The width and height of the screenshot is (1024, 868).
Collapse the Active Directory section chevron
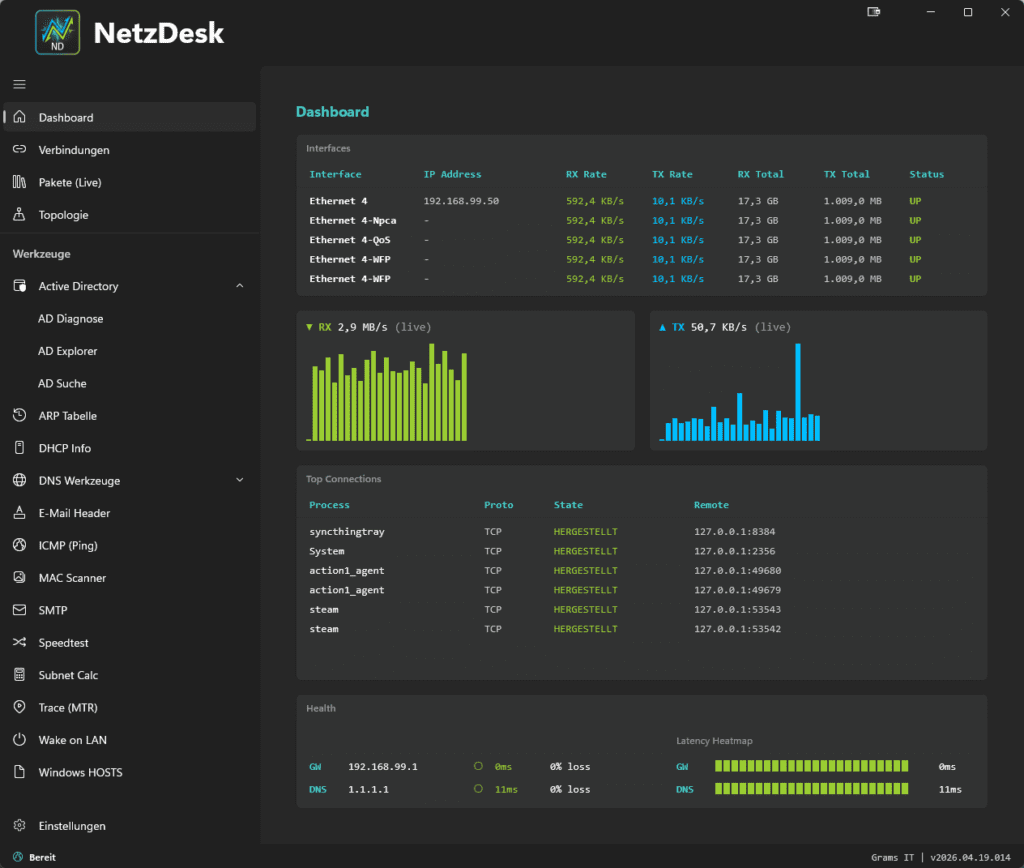click(x=240, y=287)
